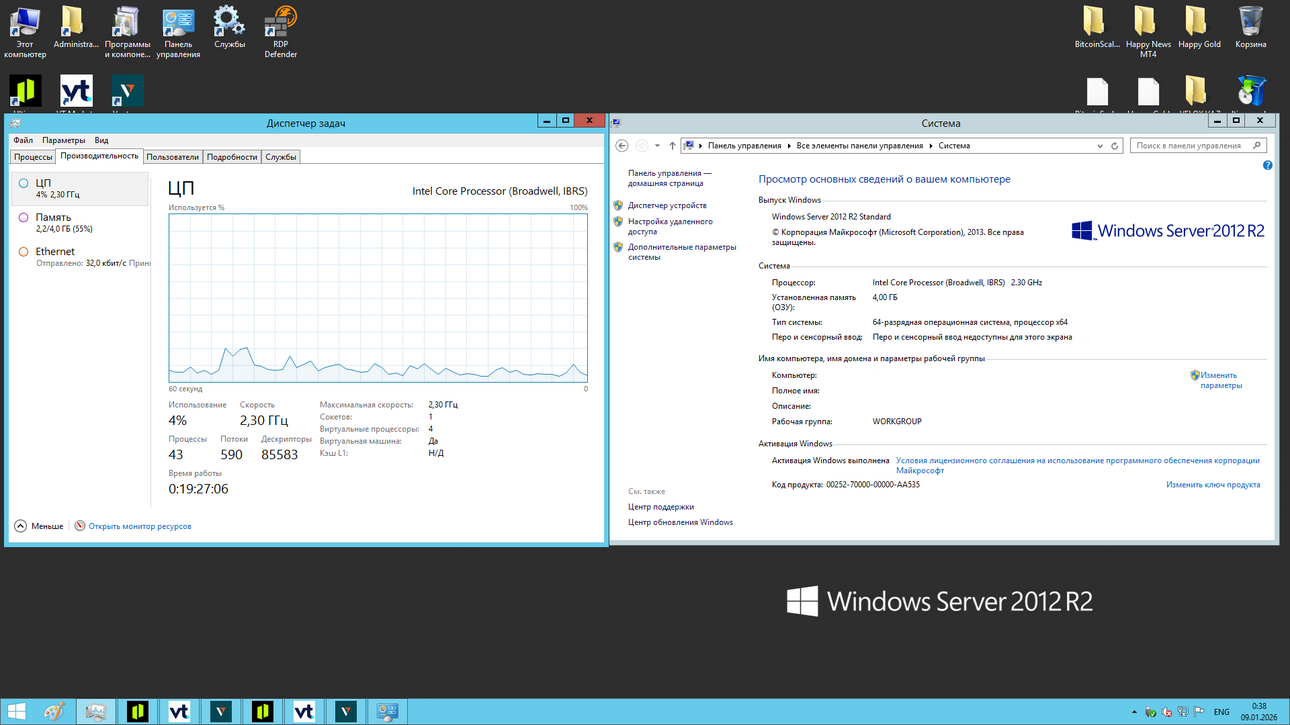Click the Поиск в панели управления field
The height and width of the screenshot is (725, 1290).
pyautogui.click(x=1192, y=146)
